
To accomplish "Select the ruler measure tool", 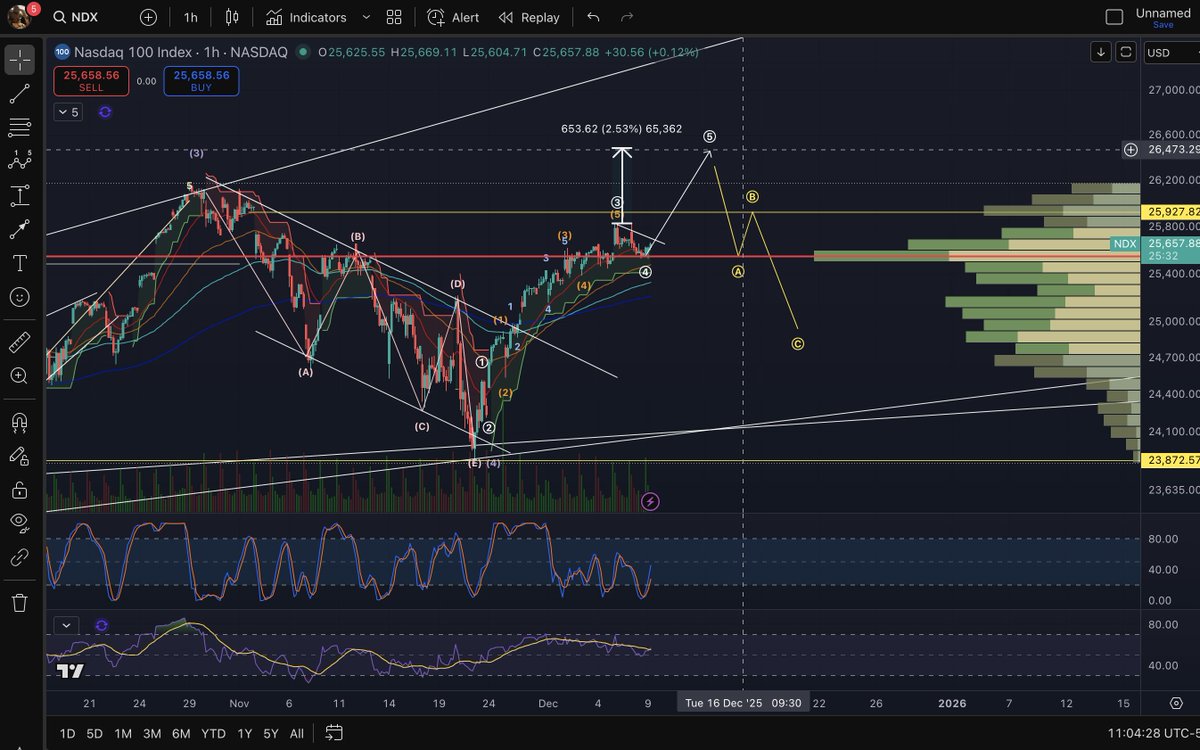I will [19, 342].
